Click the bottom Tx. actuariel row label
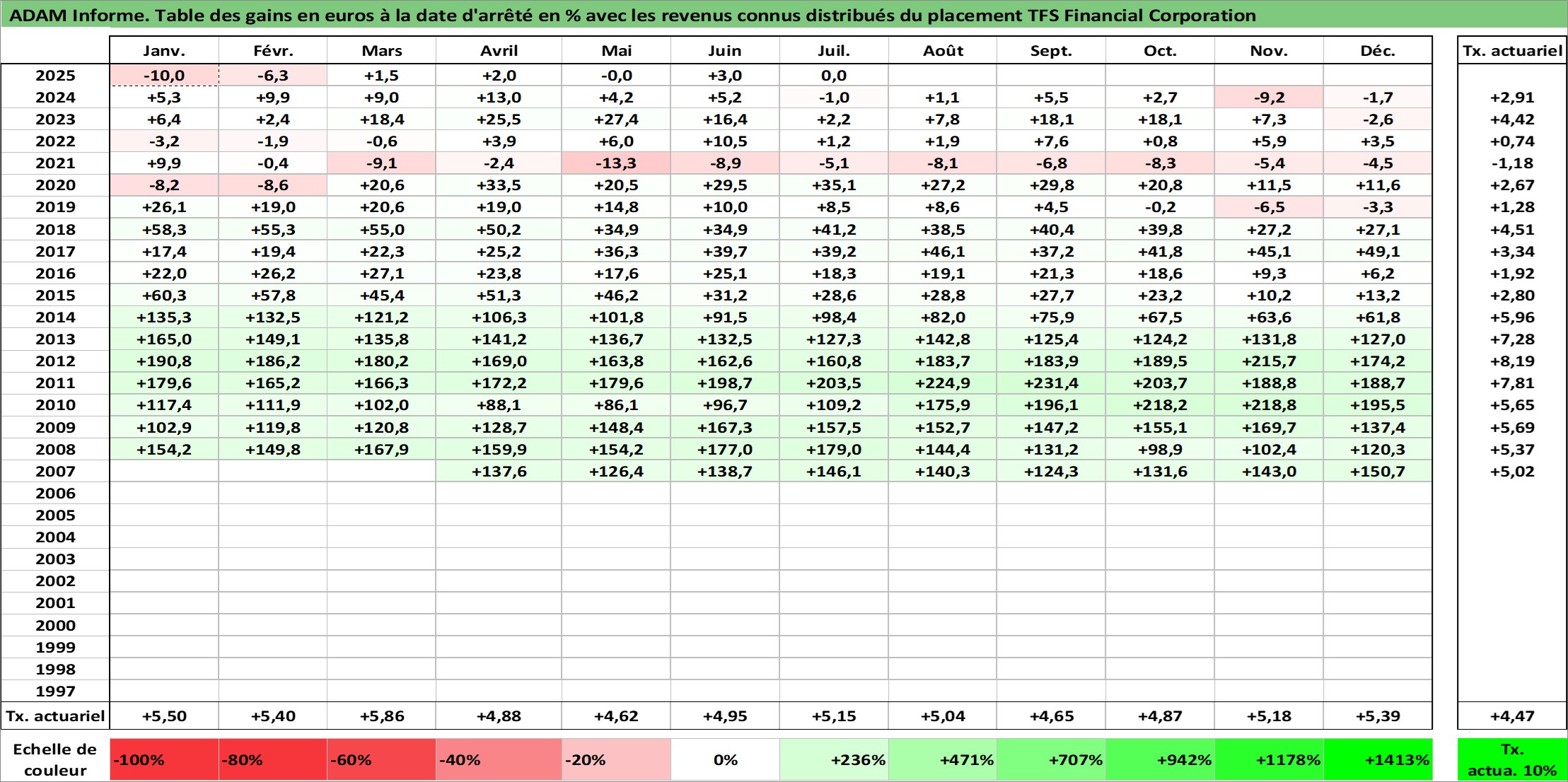 pos(55,716)
